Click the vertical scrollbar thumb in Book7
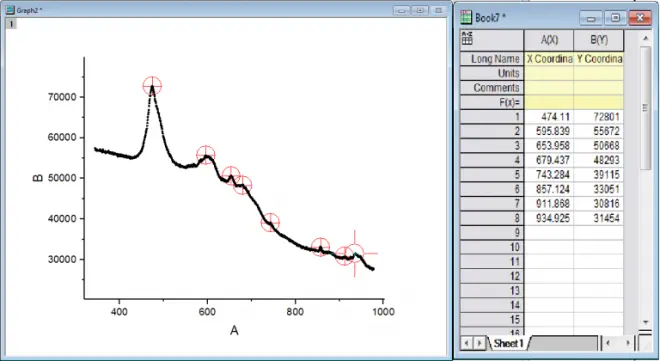This screenshot has height=361, width=660. point(646,108)
